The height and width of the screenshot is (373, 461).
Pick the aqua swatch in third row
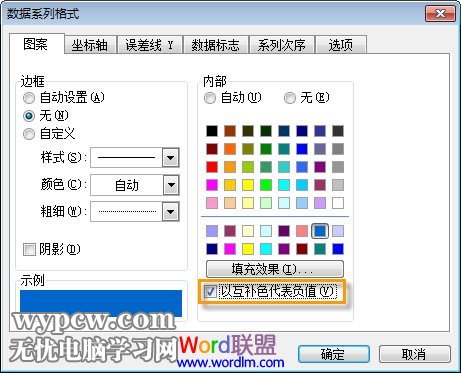284,167
